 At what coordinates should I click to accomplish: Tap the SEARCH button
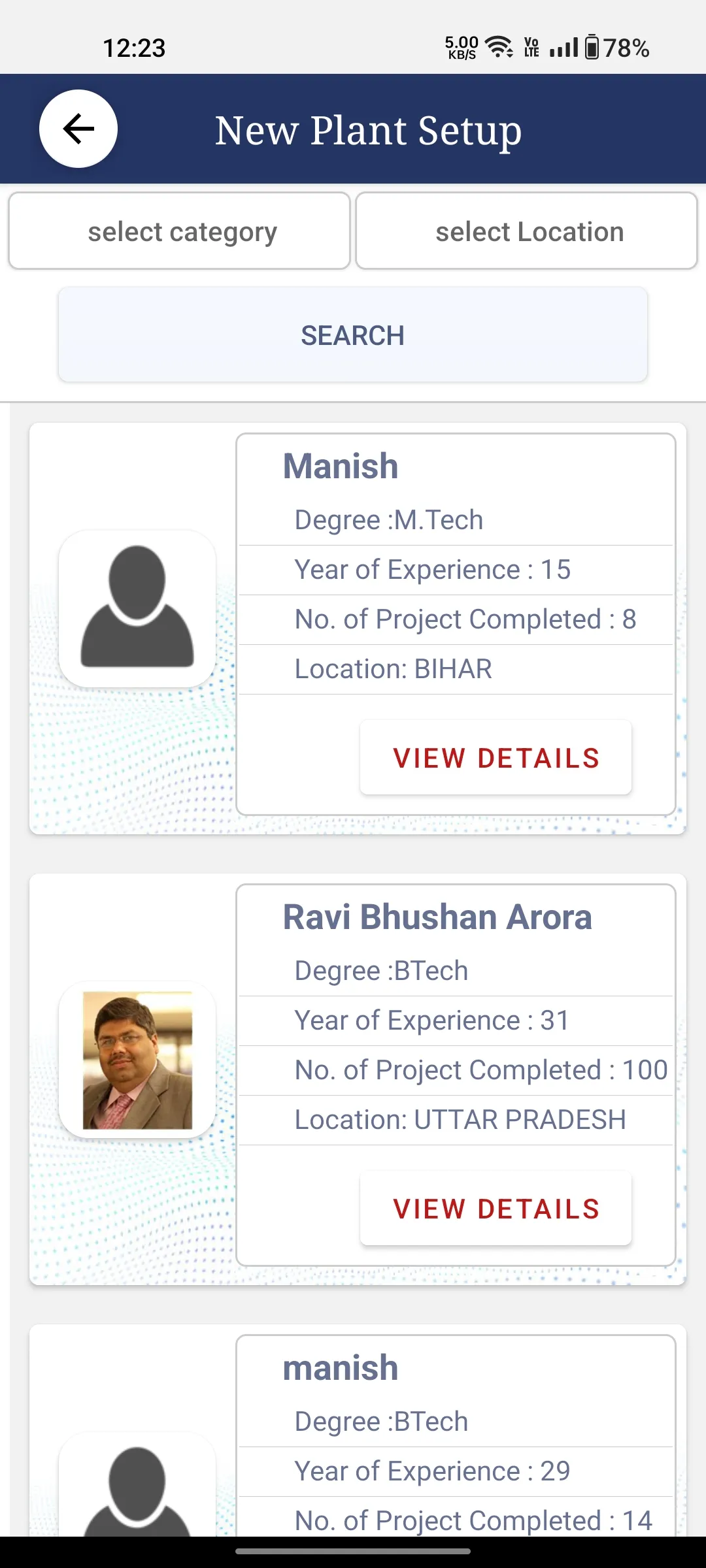pos(353,335)
